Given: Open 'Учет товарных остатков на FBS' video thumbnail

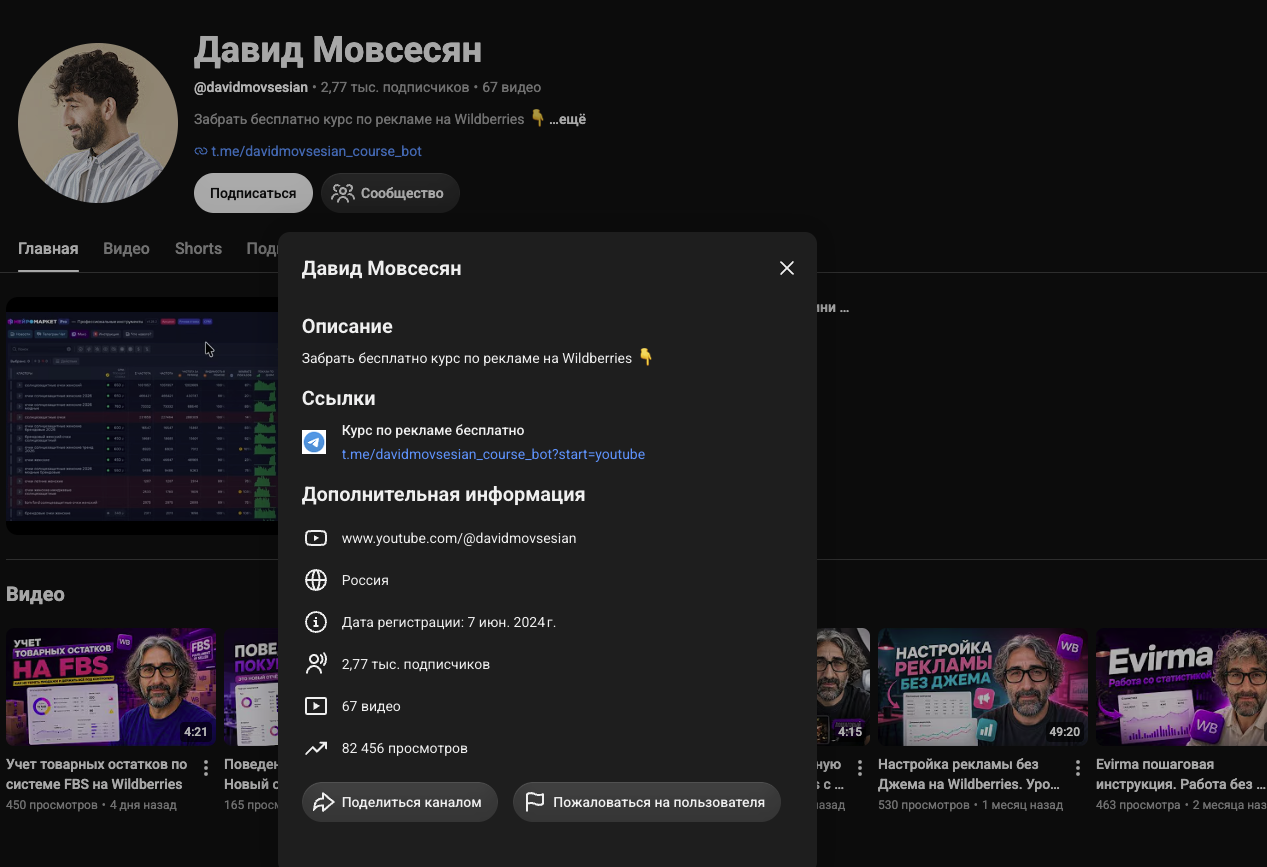Looking at the screenshot, I should (111, 687).
